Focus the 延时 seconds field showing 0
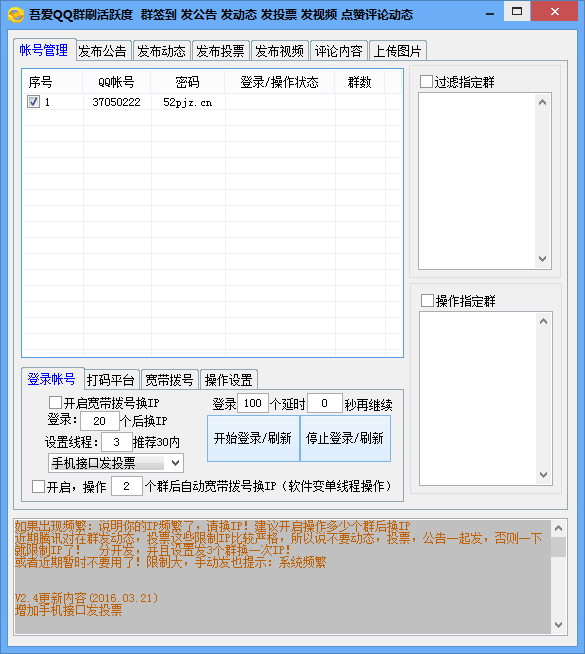 click(x=325, y=403)
